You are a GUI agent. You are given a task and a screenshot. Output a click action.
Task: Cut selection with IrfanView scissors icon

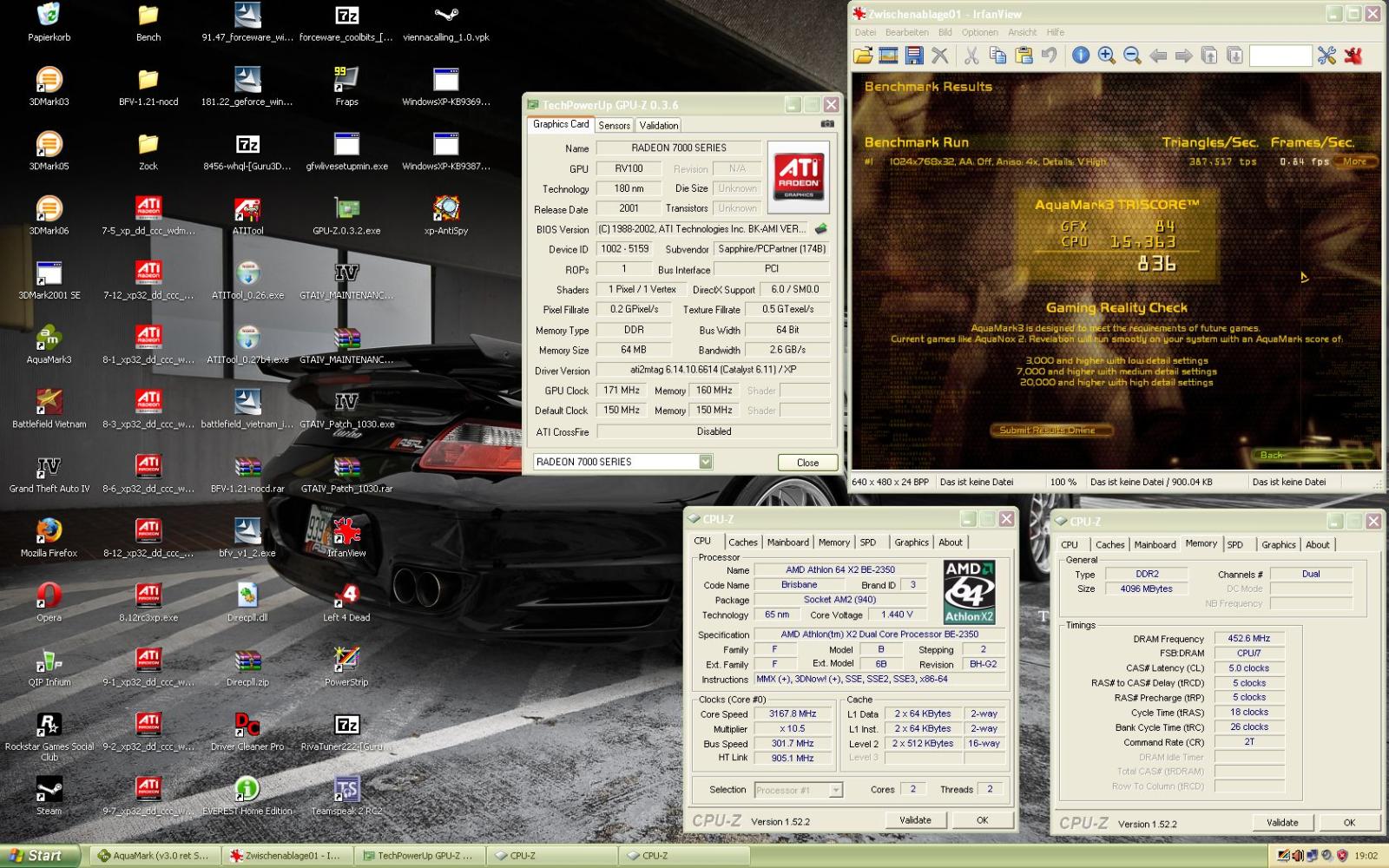click(x=971, y=56)
